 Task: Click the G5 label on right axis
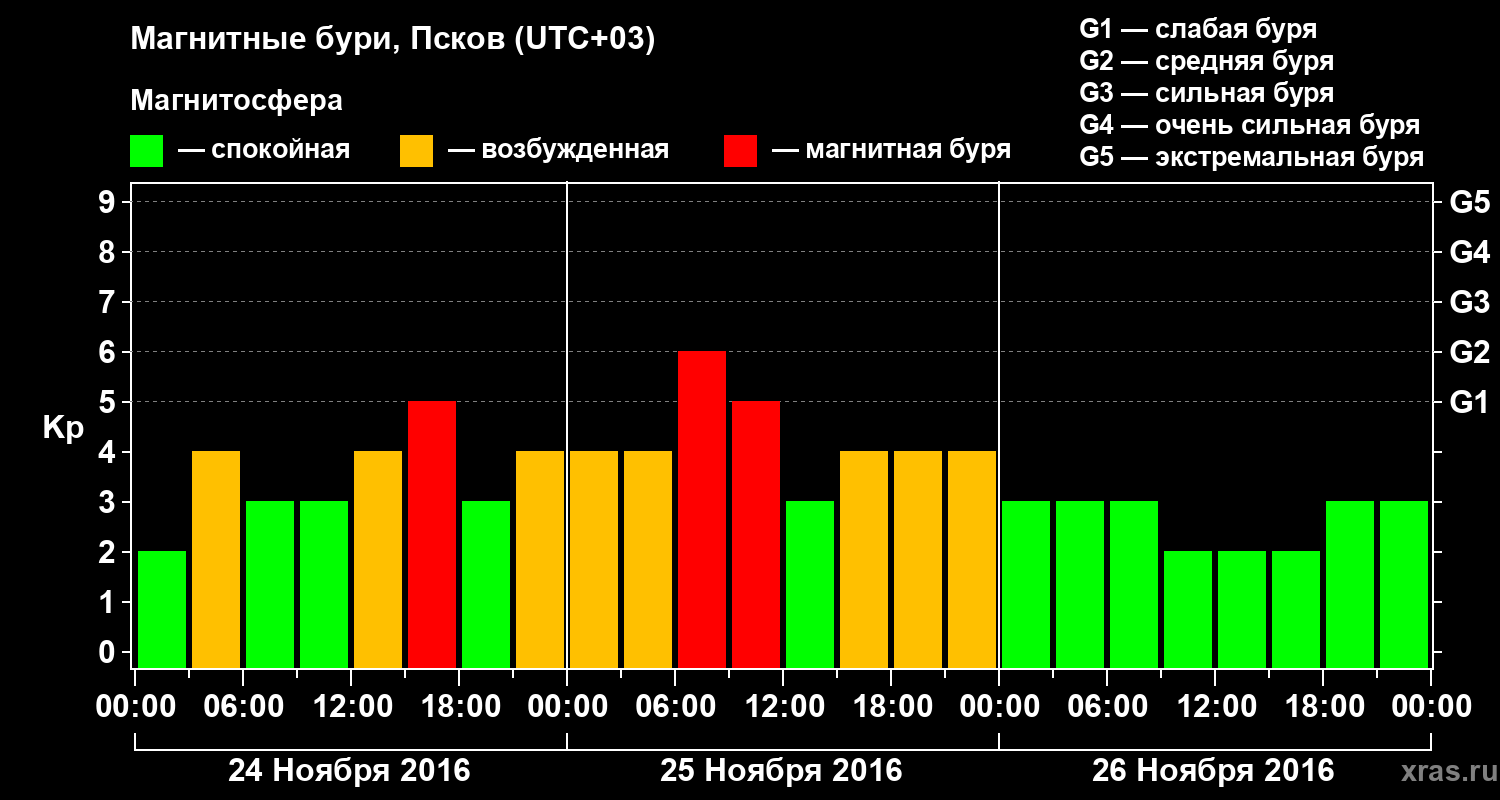point(1470,202)
